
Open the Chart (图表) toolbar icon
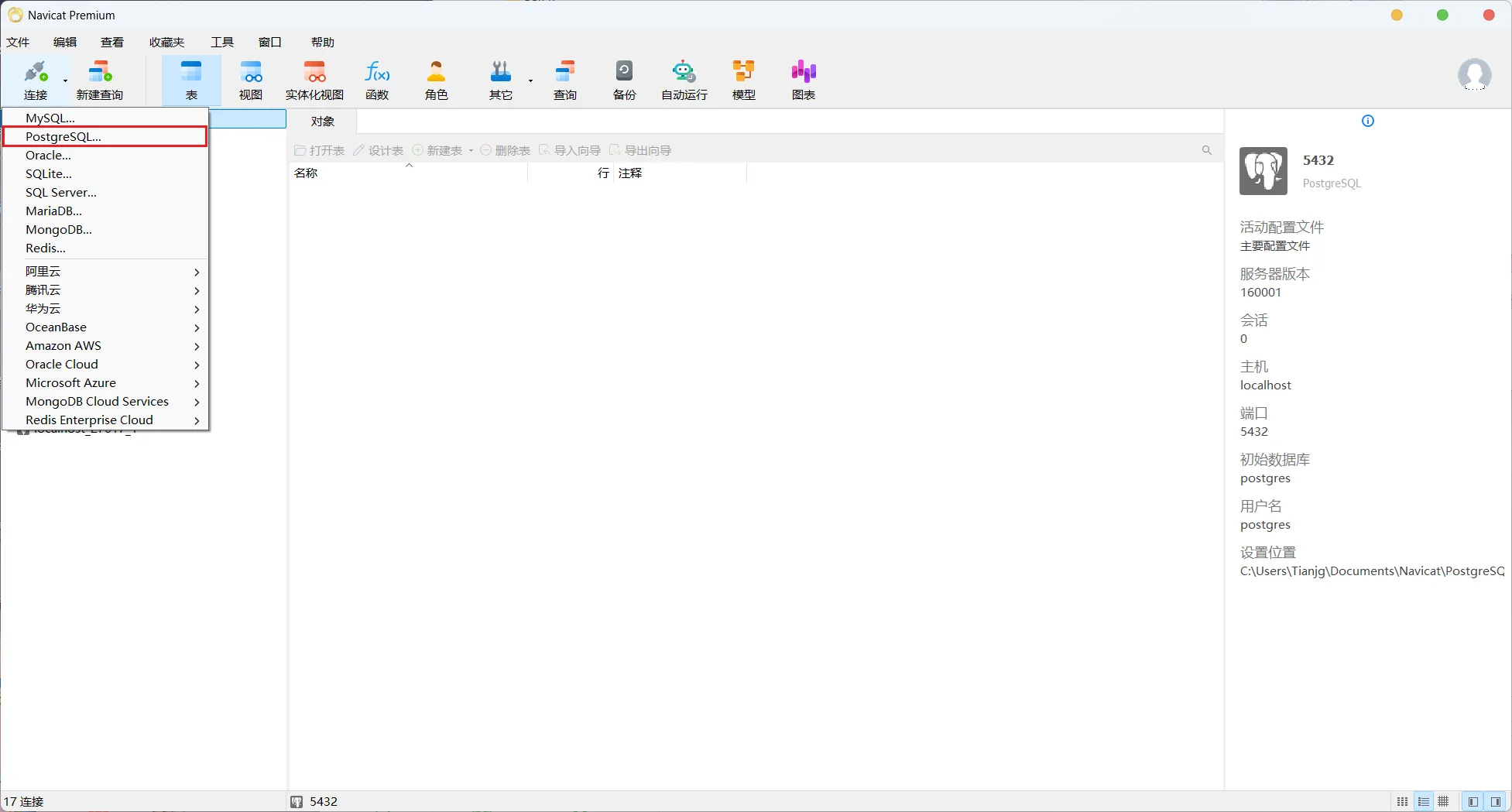[803, 81]
